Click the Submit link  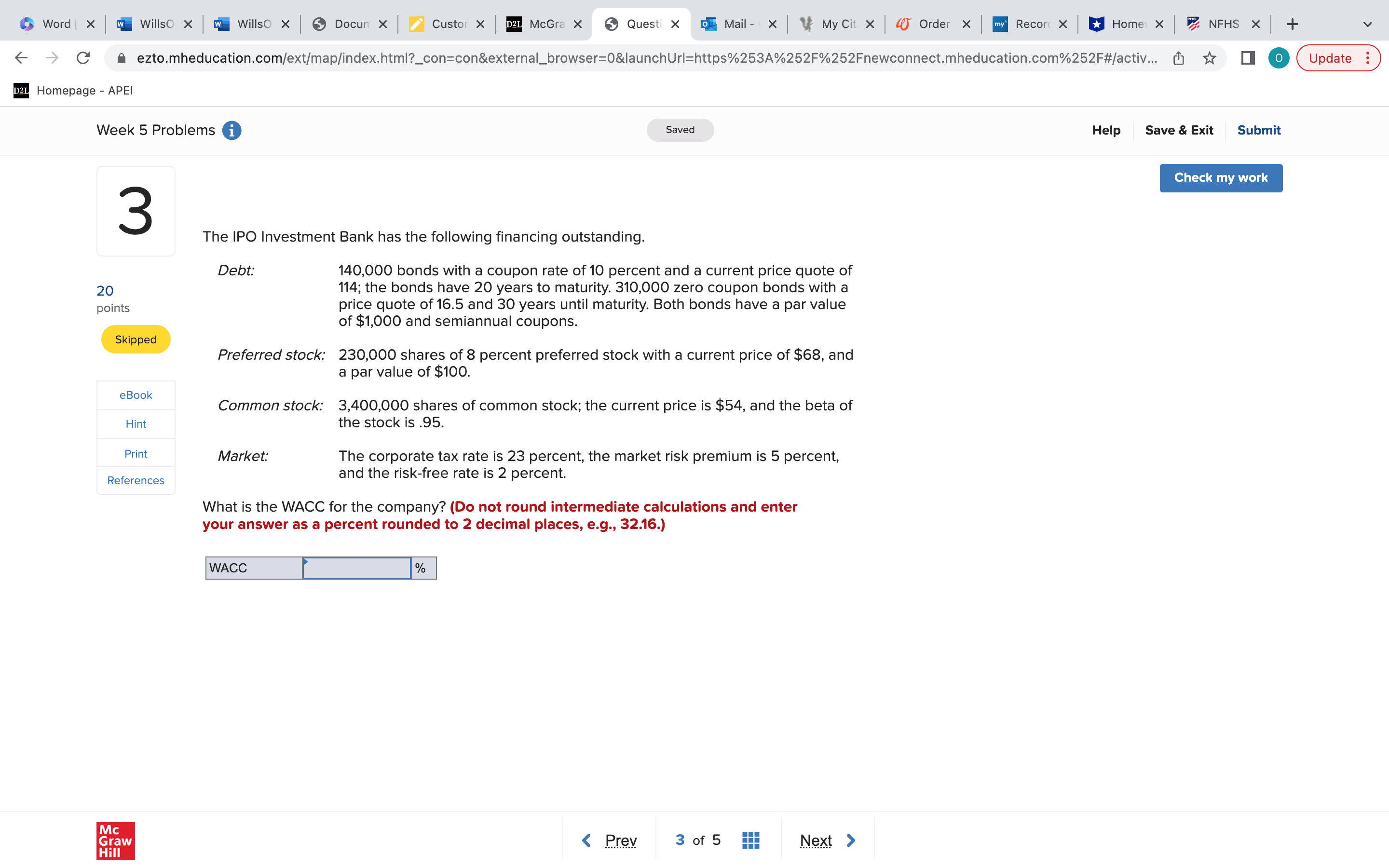(1258, 130)
